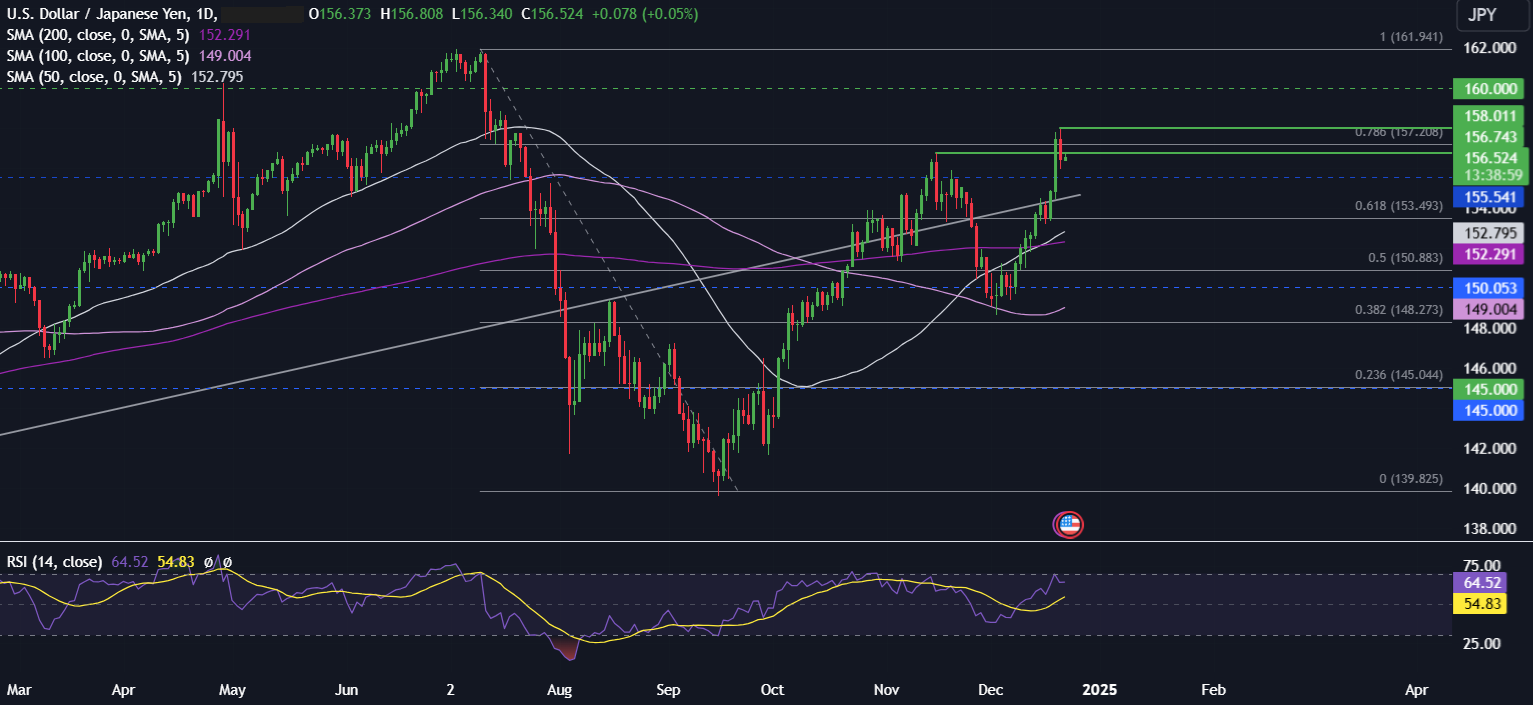Click the Dec label on time axis
1533x705 pixels.
pos(991,690)
